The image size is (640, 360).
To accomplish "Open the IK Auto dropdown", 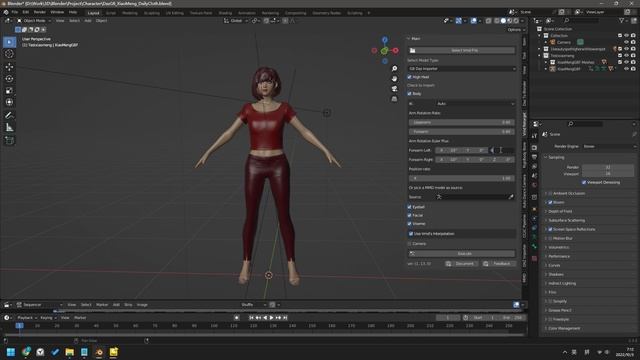I will coord(476,104).
